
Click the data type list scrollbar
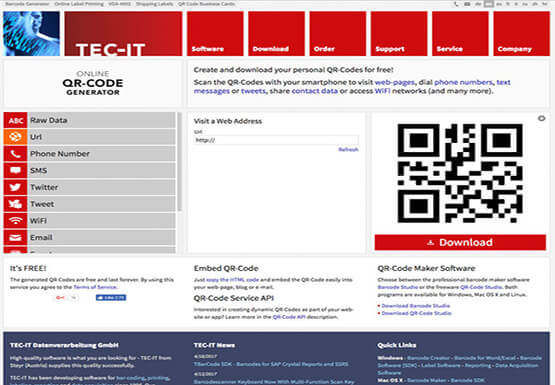179,162
